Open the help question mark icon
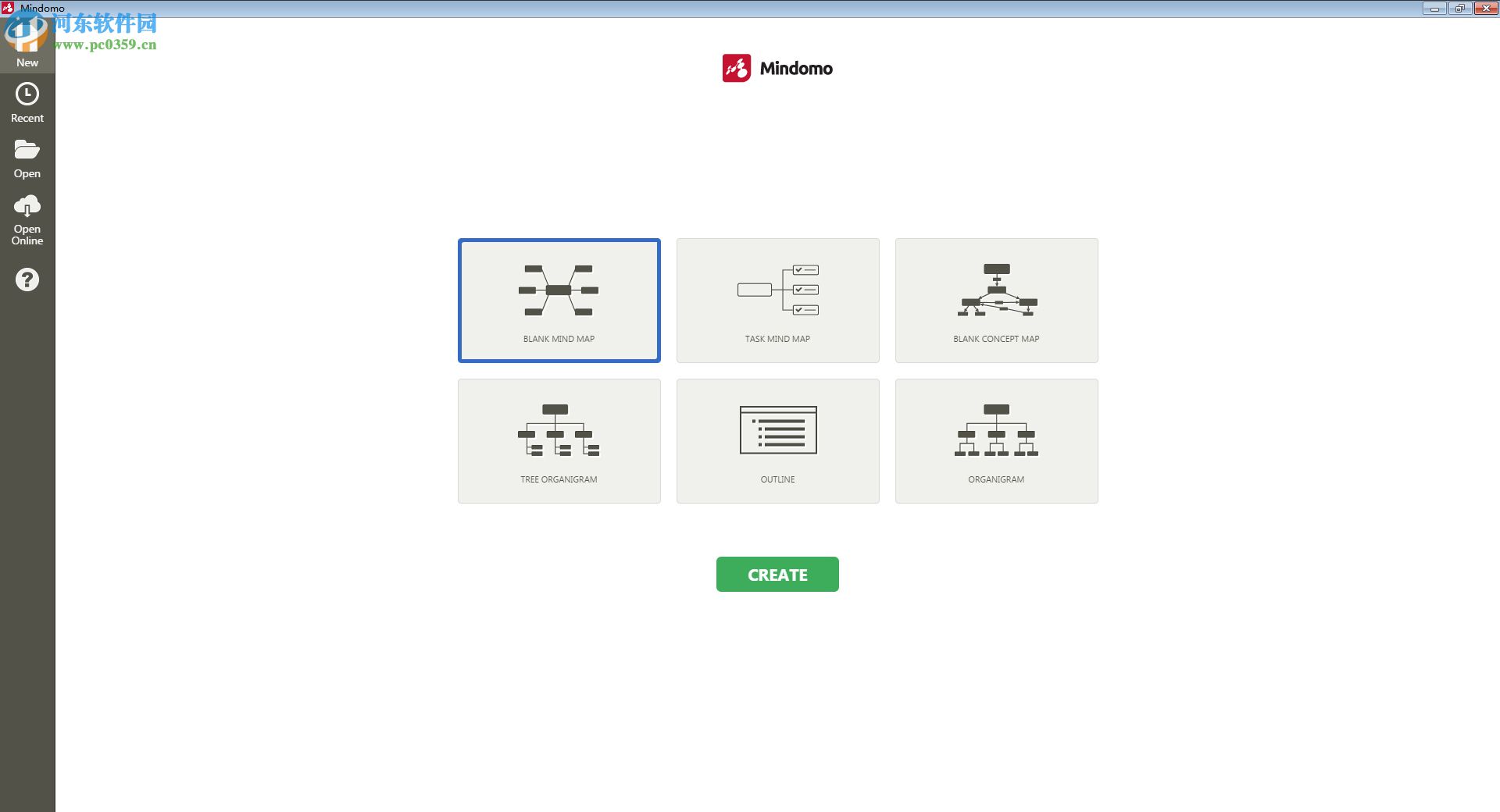1500x812 pixels. [x=27, y=280]
